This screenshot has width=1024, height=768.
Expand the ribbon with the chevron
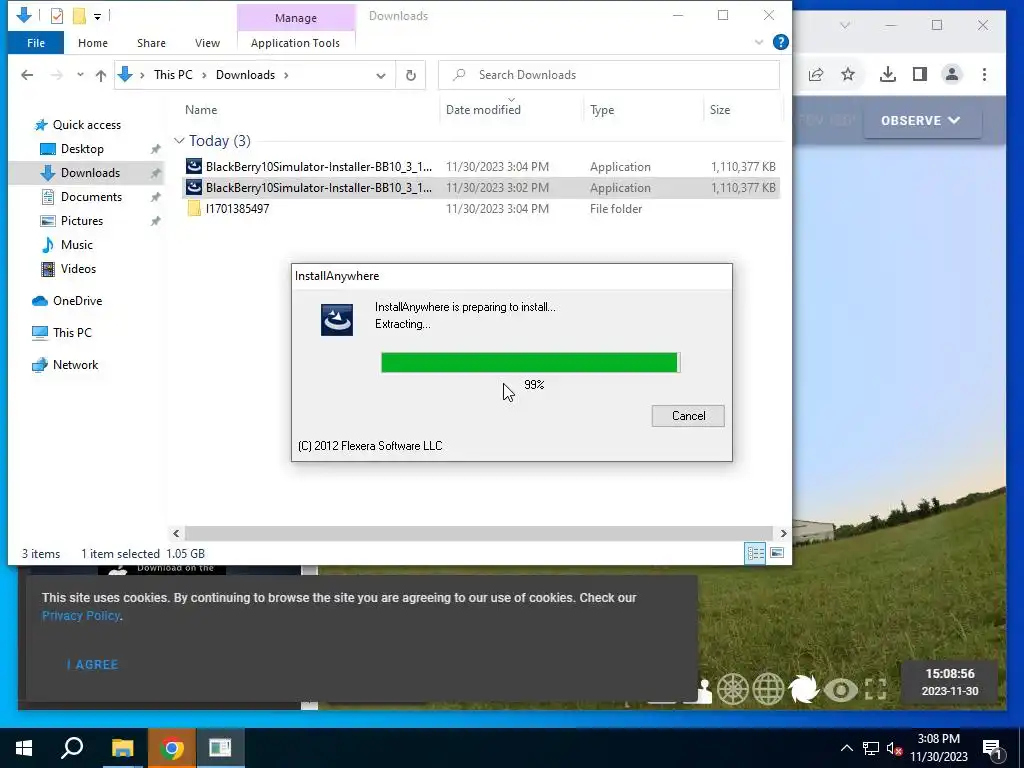759,42
